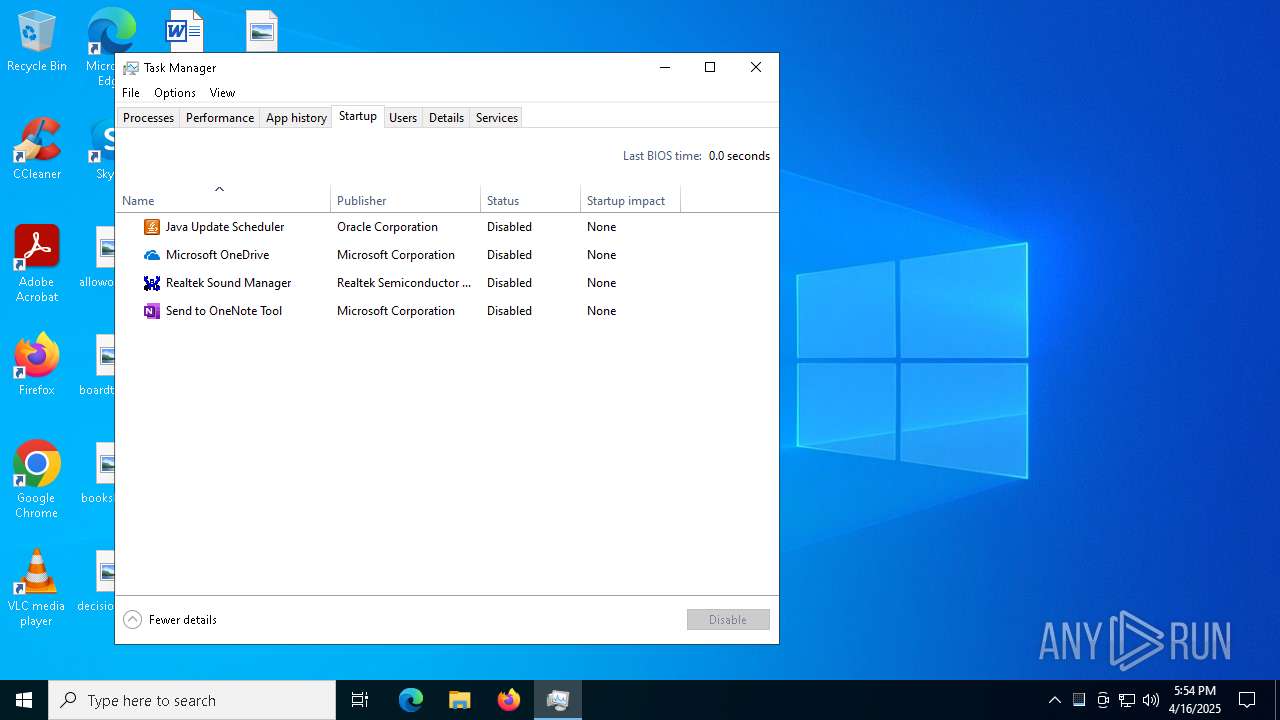
Task: Maximize the Task Manager window
Action: pyautogui.click(x=710, y=68)
